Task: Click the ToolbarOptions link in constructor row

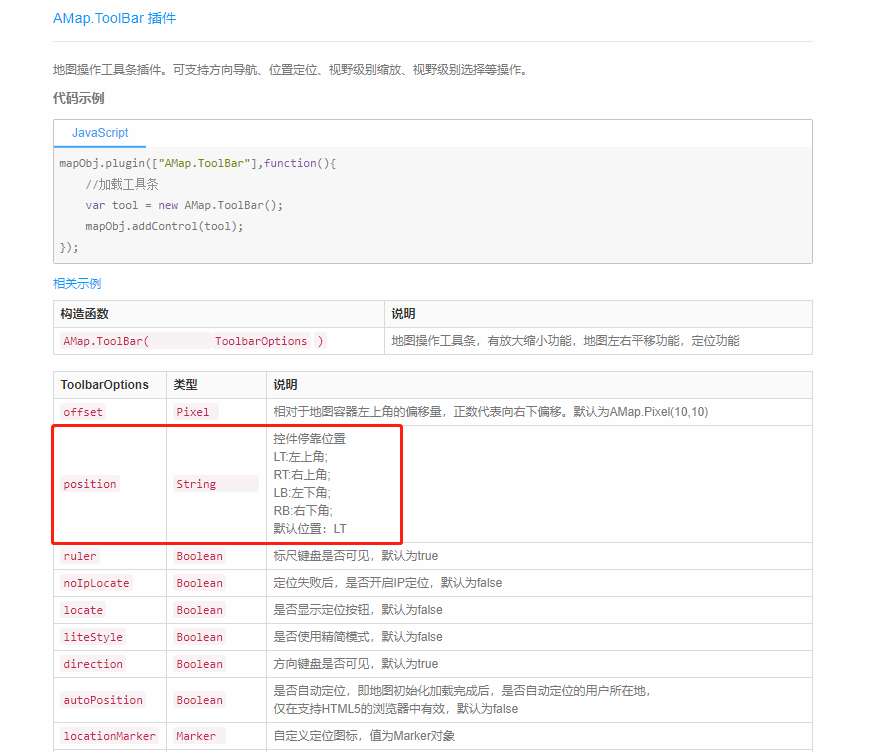Action: point(262,340)
